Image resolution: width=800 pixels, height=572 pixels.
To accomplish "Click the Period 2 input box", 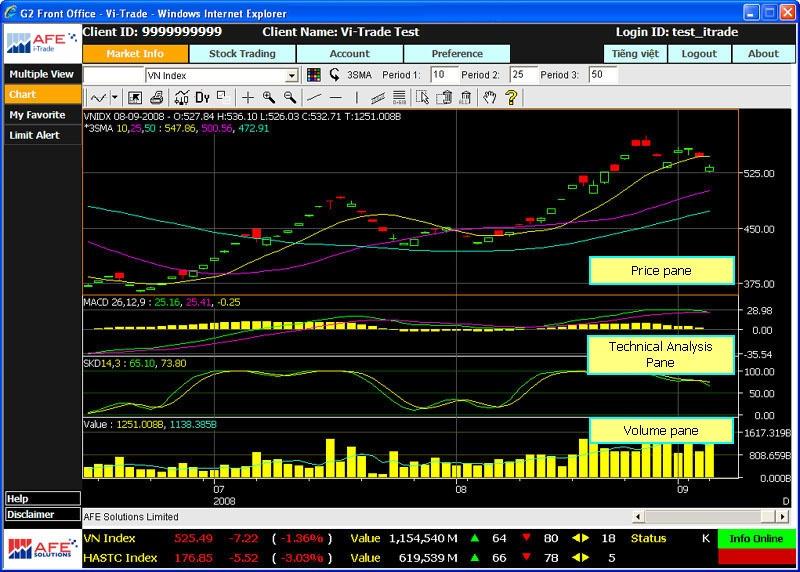I will (x=521, y=74).
